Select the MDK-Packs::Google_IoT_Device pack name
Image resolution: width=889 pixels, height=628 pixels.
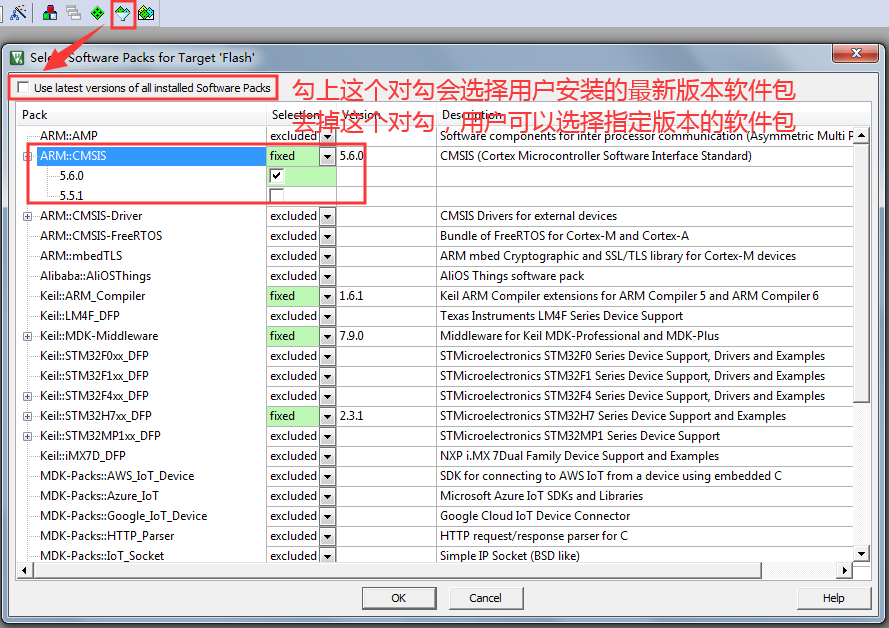pyautogui.click(x=124, y=516)
